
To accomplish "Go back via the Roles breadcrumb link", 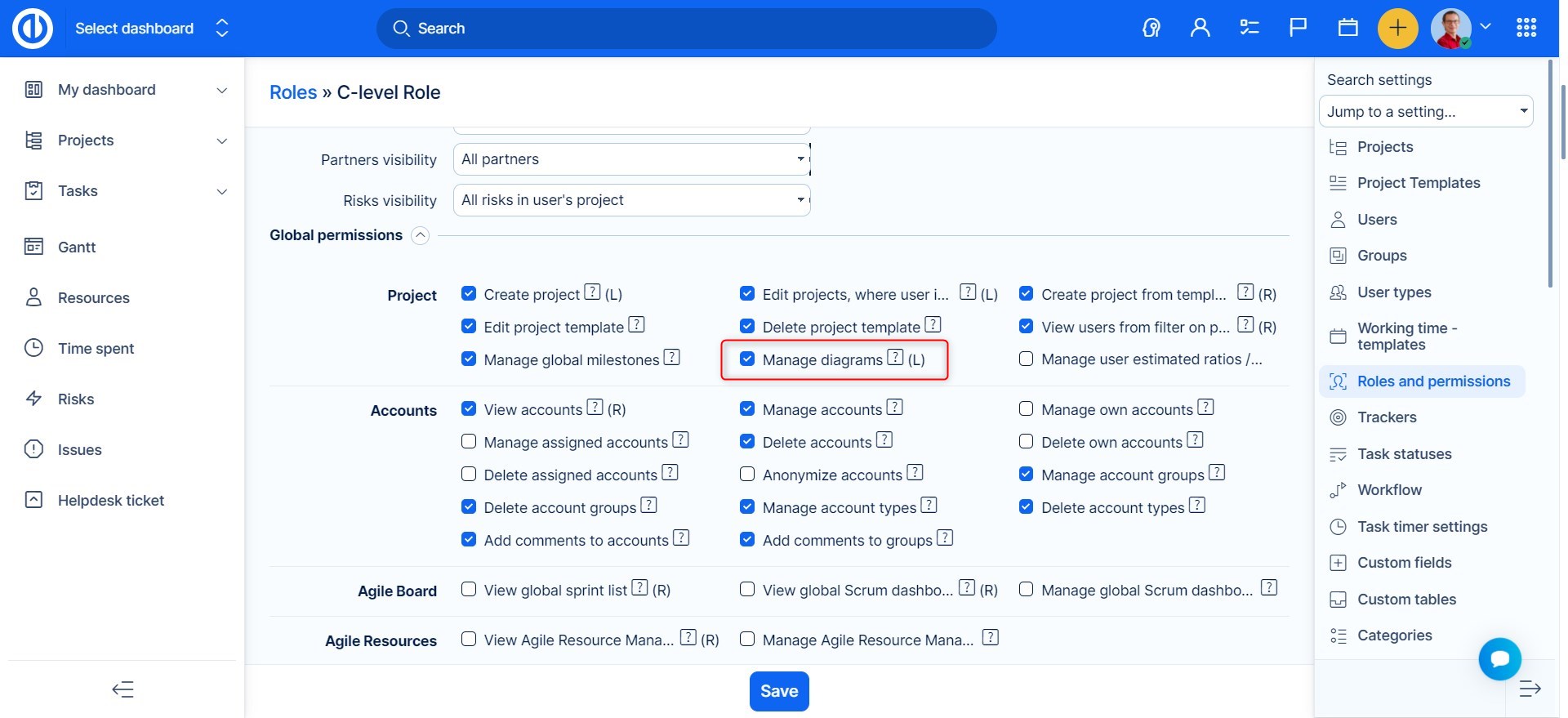I will tap(293, 92).
